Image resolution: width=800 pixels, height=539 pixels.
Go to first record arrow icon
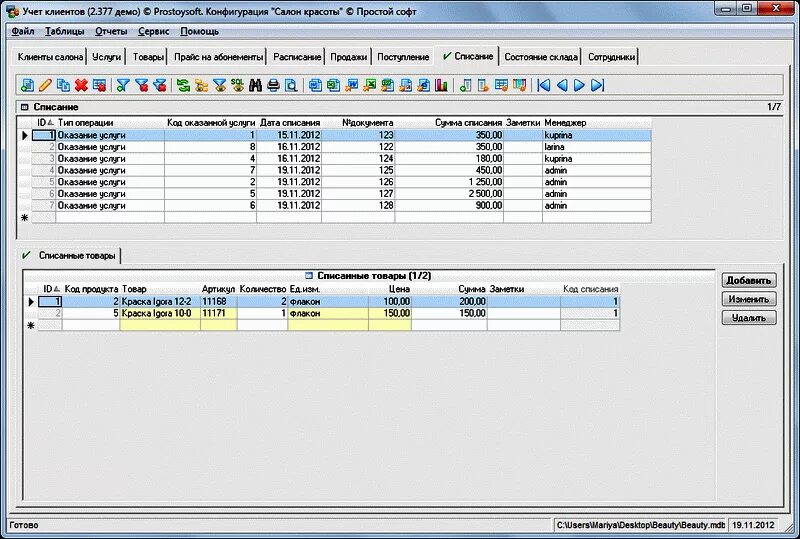(x=544, y=85)
